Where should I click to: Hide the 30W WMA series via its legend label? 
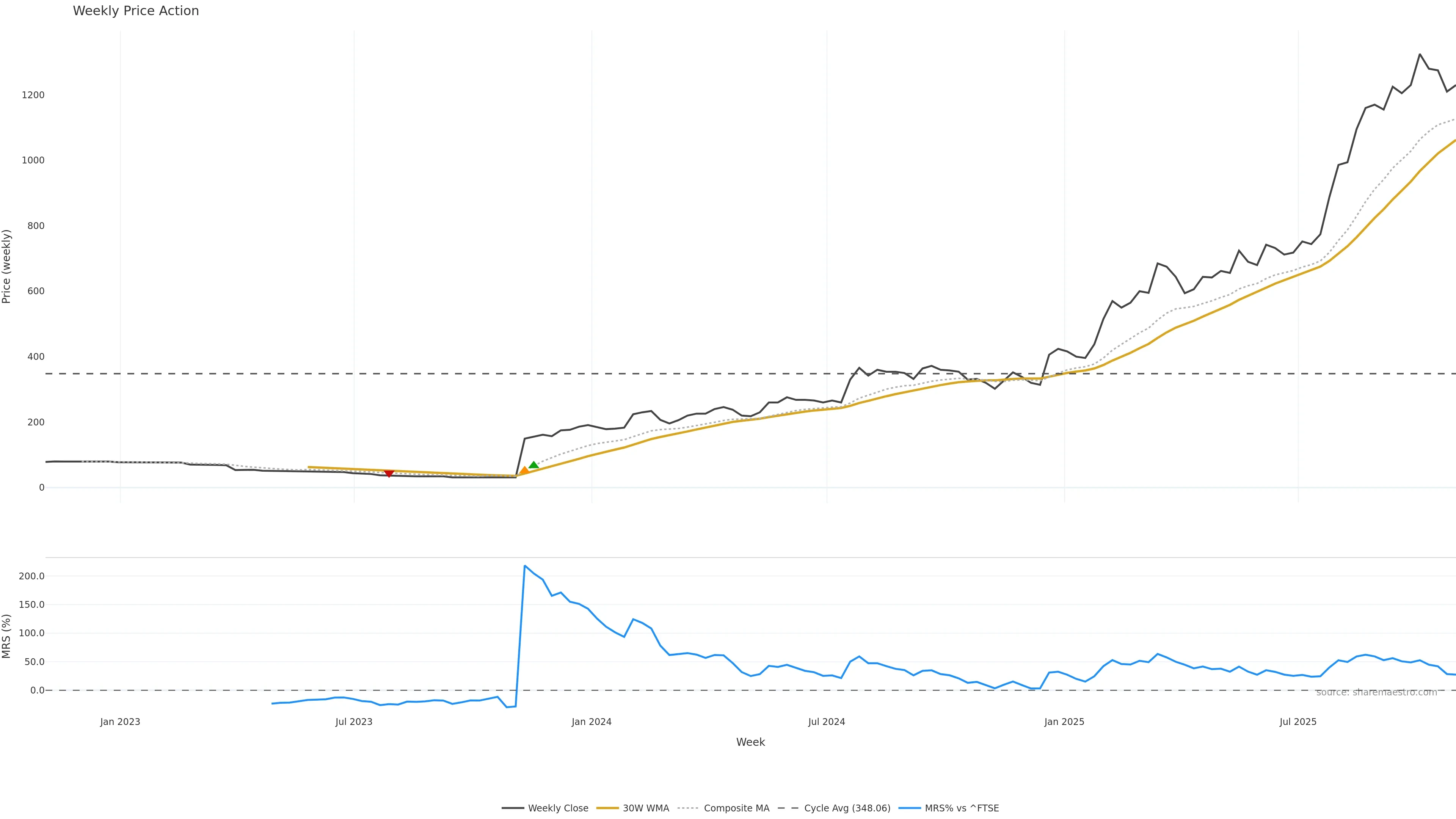coord(645,808)
